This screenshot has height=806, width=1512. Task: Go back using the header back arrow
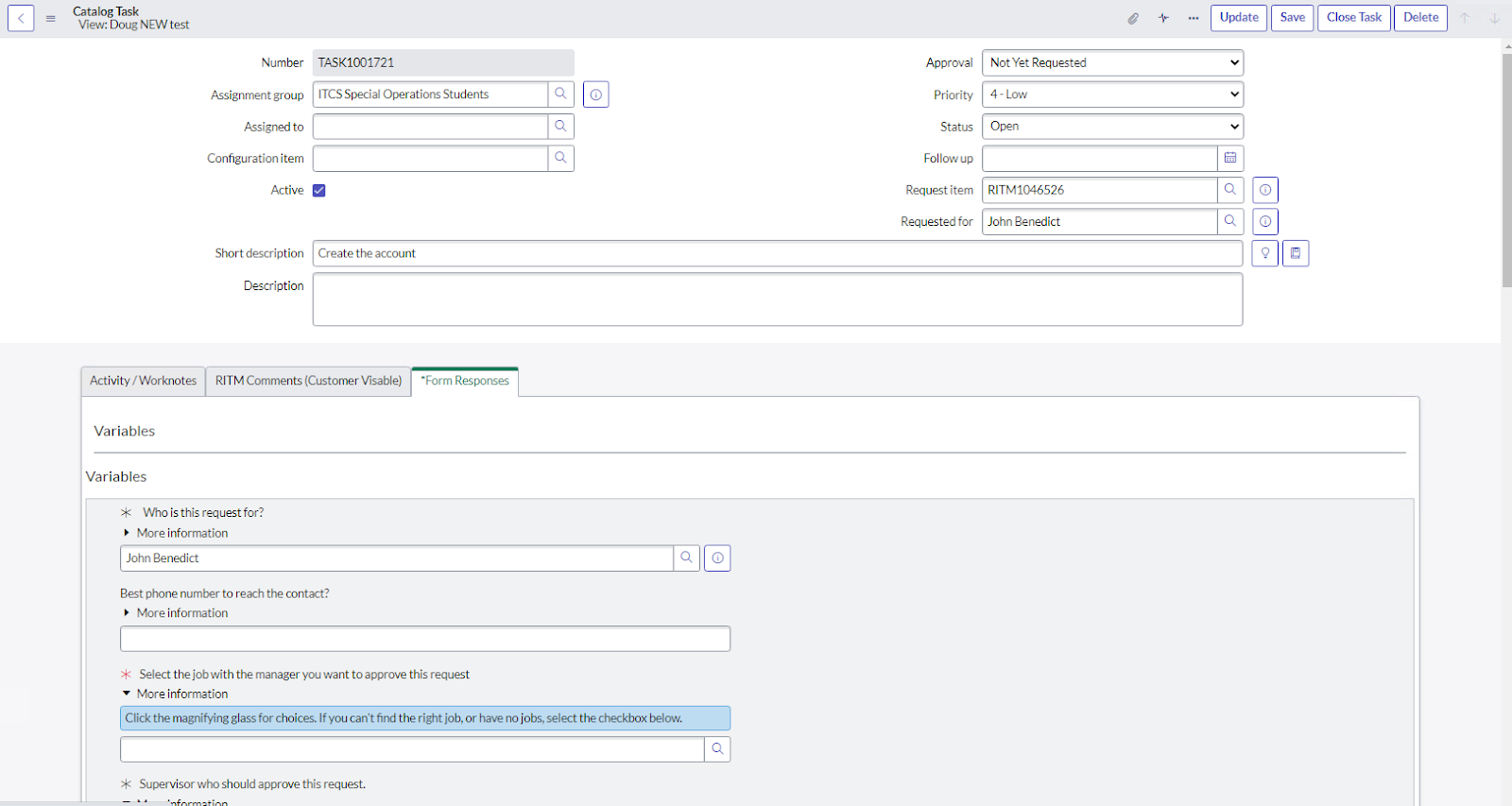point(21,18)
